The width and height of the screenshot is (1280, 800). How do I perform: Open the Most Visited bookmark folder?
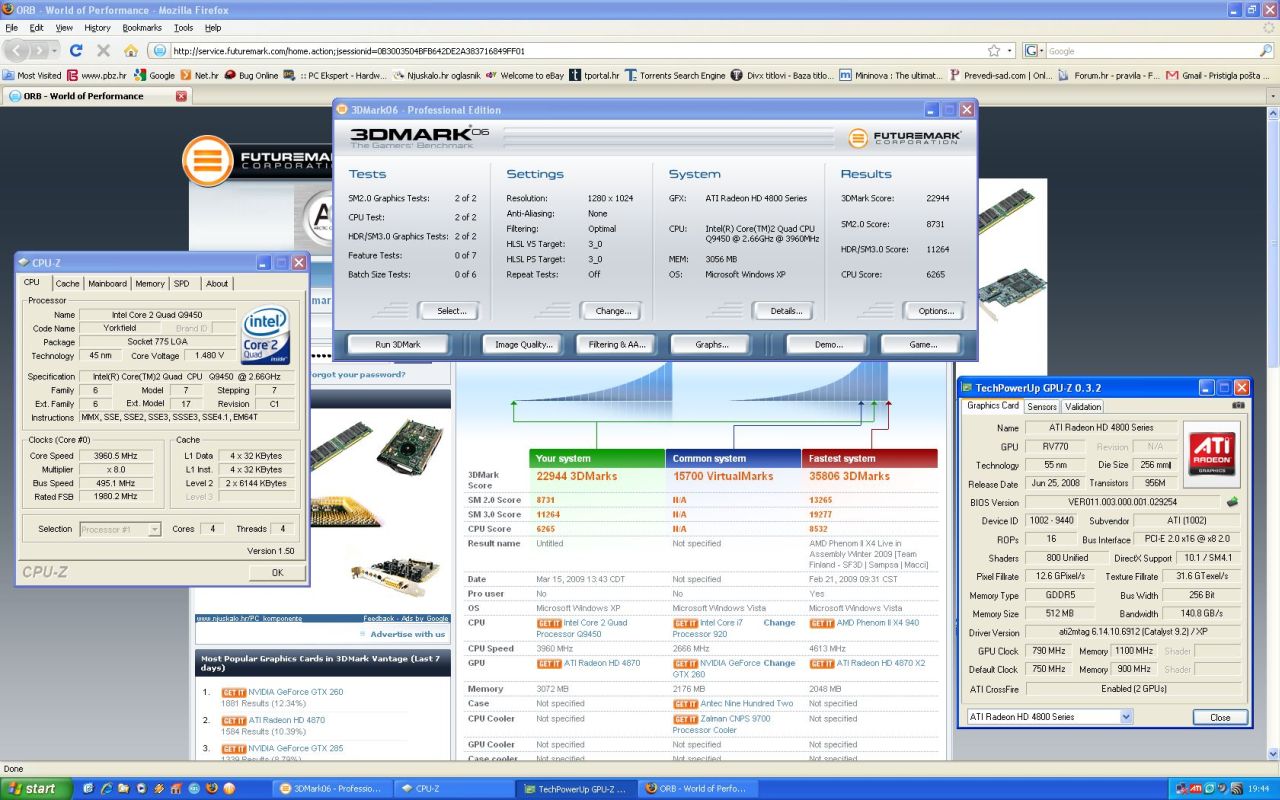point(33,75)
